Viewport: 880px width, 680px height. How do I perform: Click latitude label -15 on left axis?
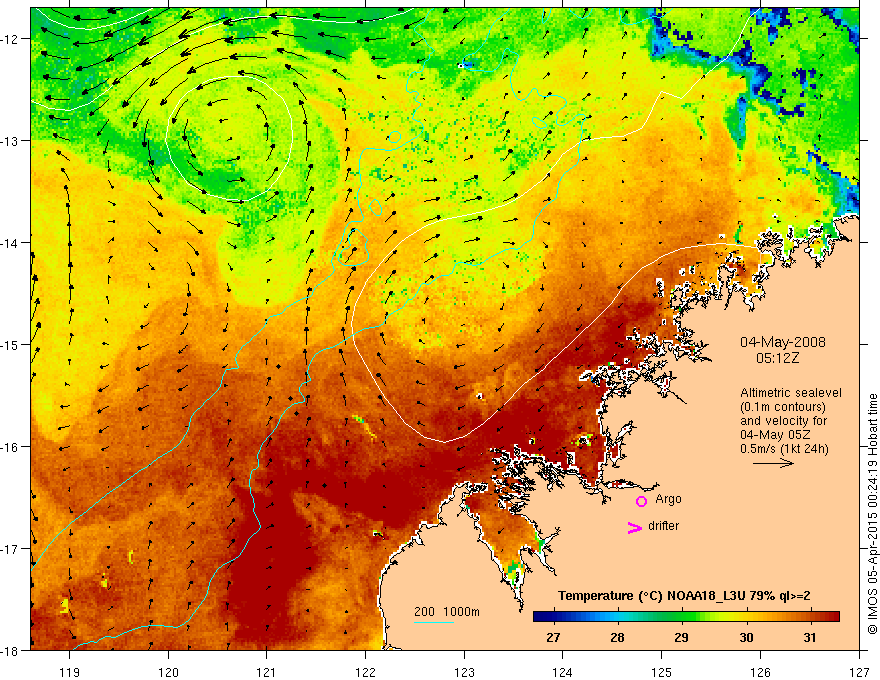pyautogui.click(x=10, y=344)
